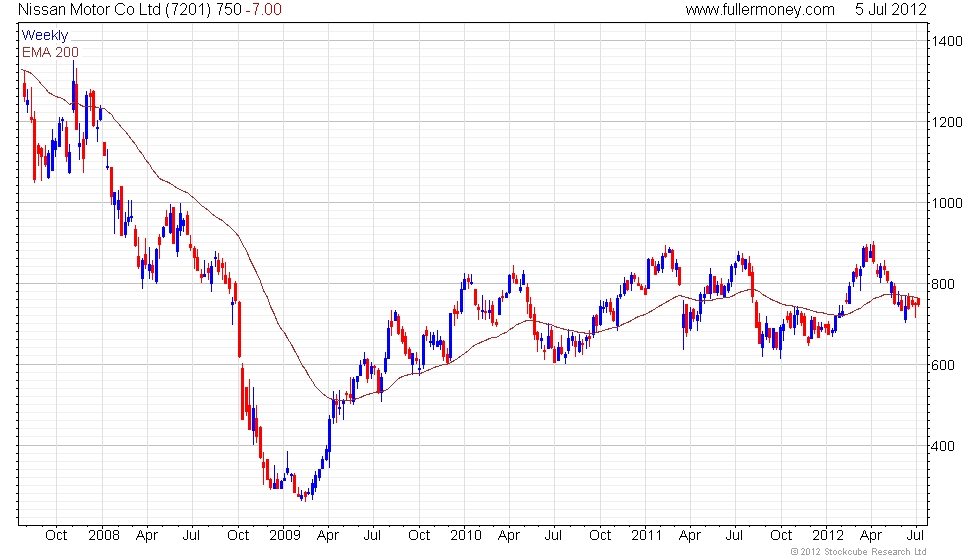Click the 400 price axis label
980x560 pixels.
click(x=943, y=446)
